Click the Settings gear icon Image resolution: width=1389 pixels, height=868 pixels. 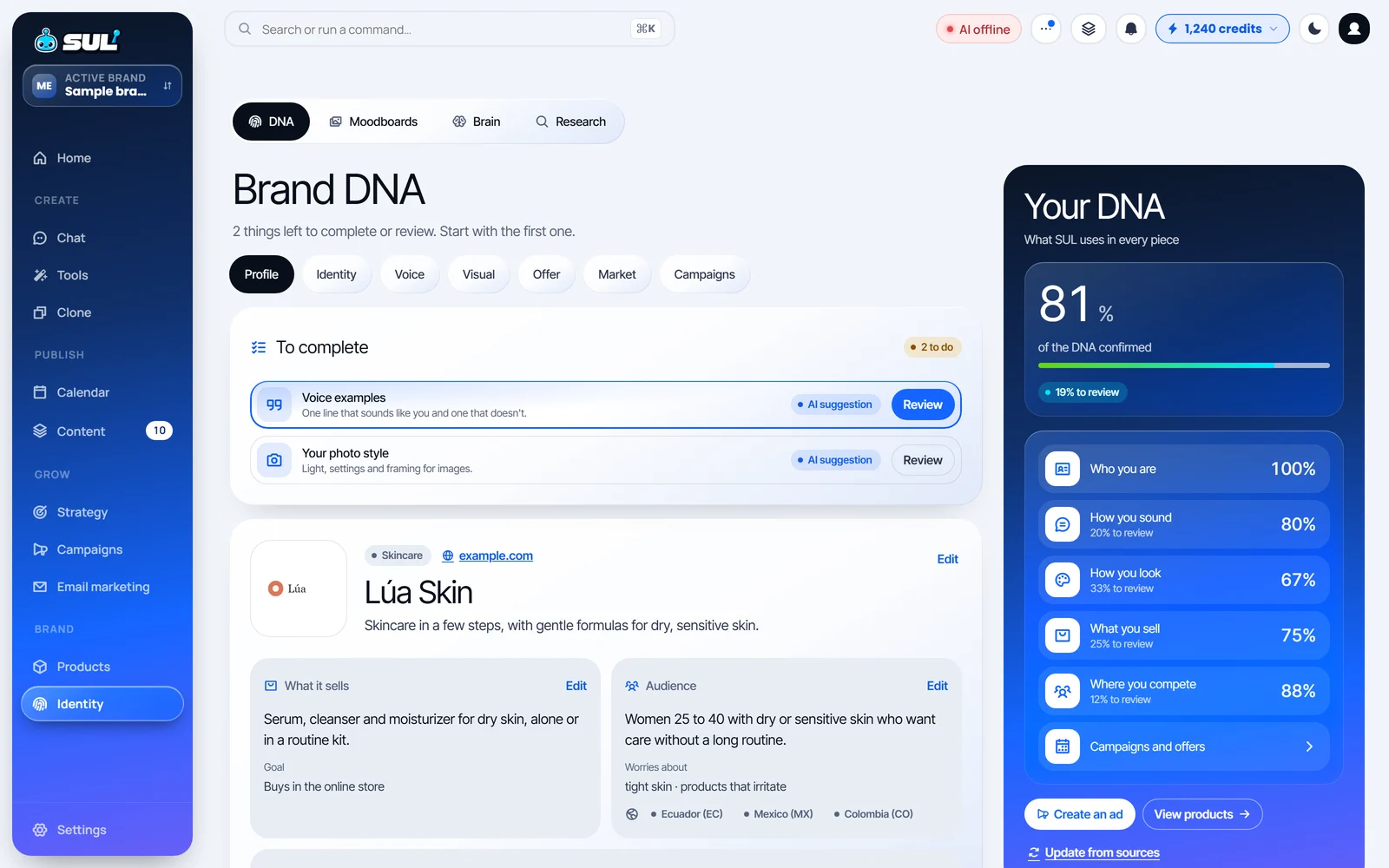pyautogui.click(x=40, y=830)
